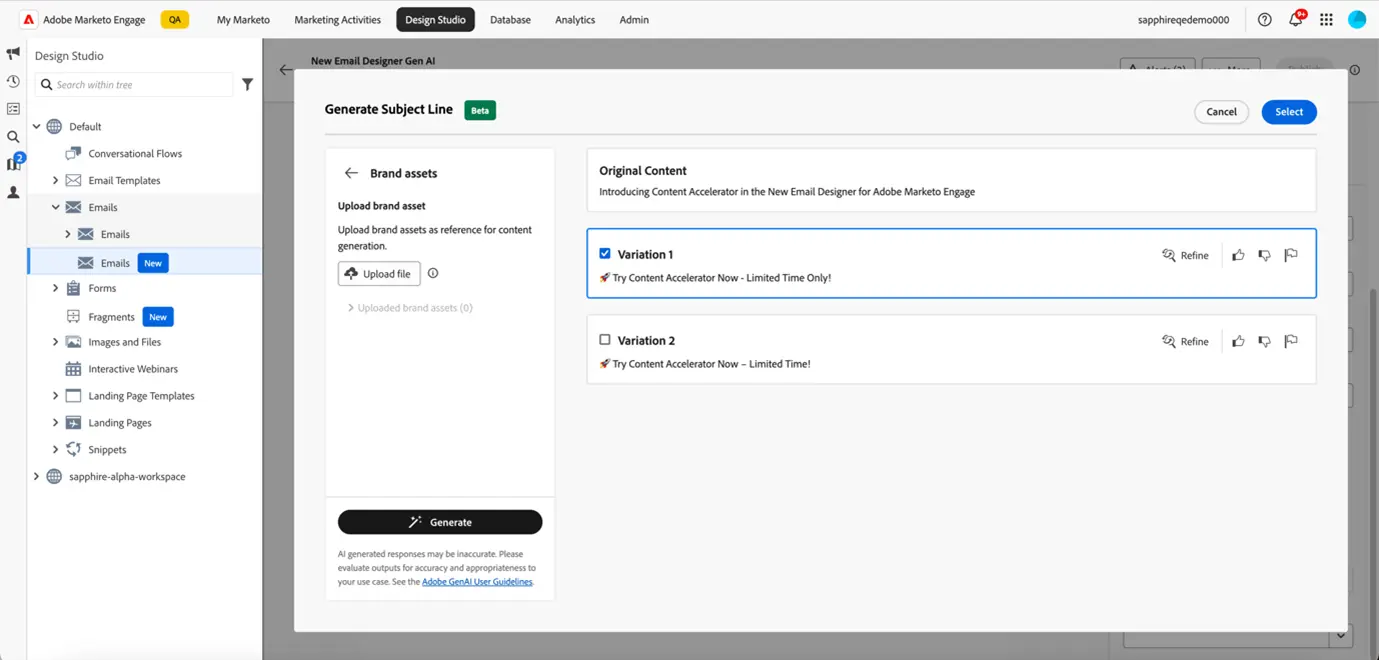The width and height of the screenshot is (1379, 660).
Task: Click the Original Content text box
Action: pyautogui.click(x=951, y=180)
